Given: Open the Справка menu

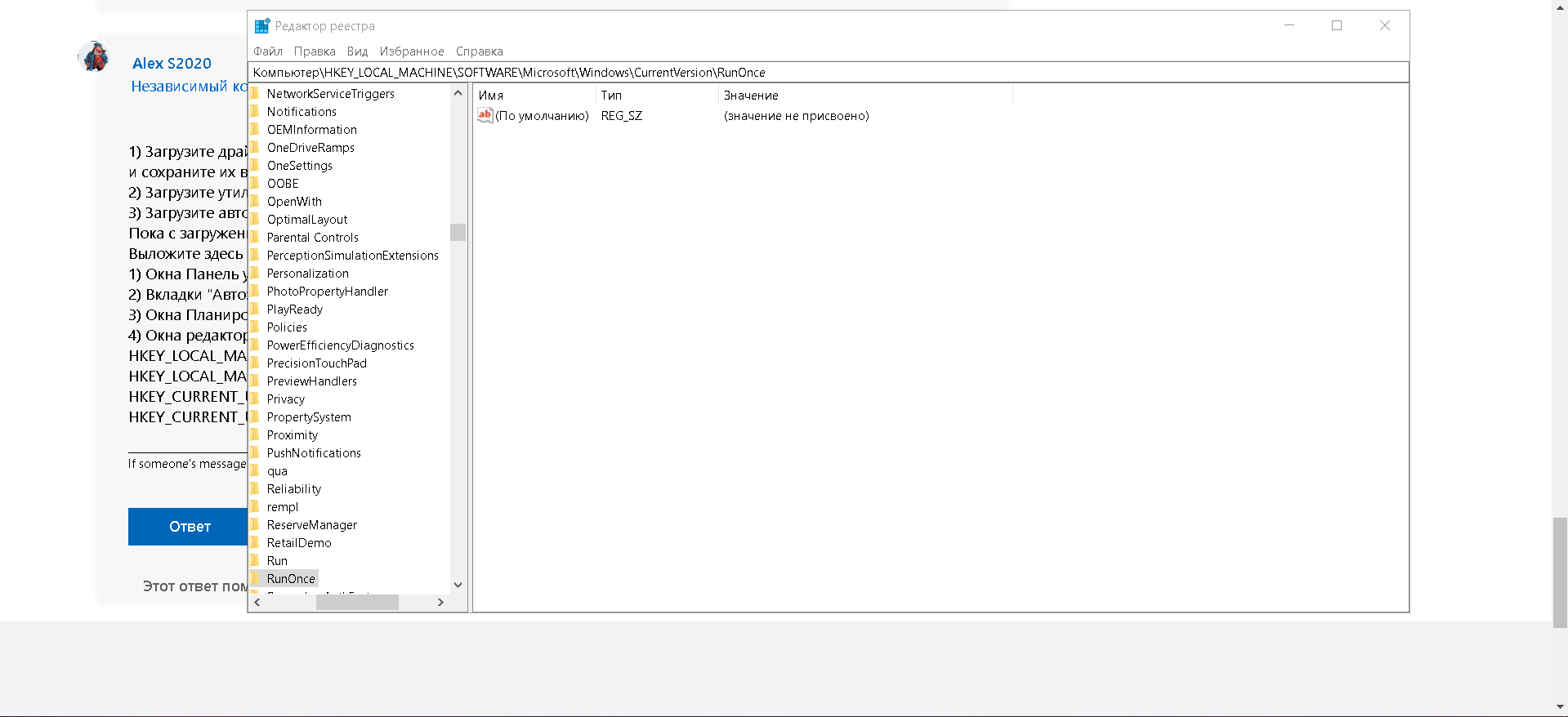Looking at the screenshot, I should pyautogui.click(x=480, y=51).
